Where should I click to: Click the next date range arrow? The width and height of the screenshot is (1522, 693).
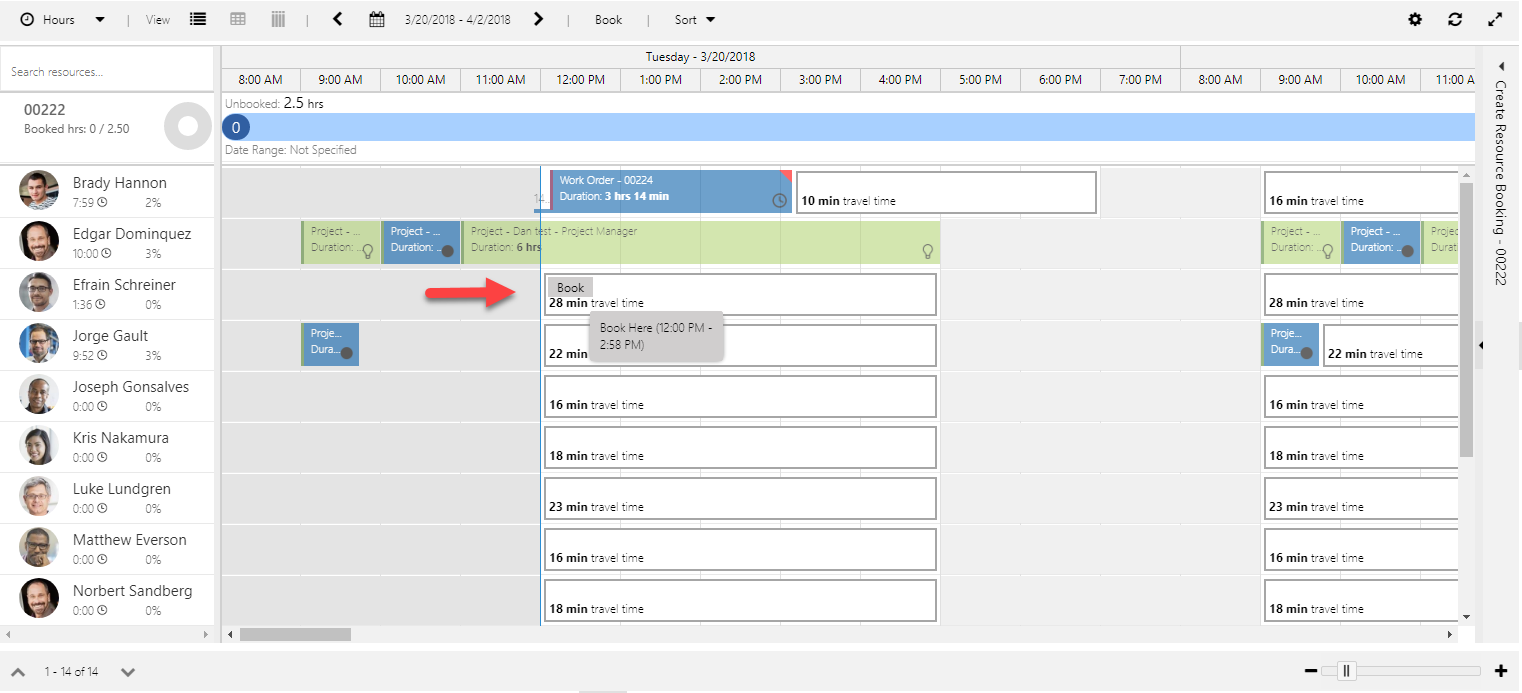[538, 18]
